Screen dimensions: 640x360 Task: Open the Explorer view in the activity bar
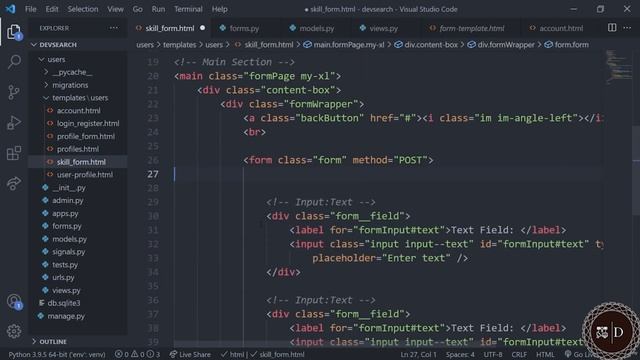pyautogui.click(x=14, y=32)
